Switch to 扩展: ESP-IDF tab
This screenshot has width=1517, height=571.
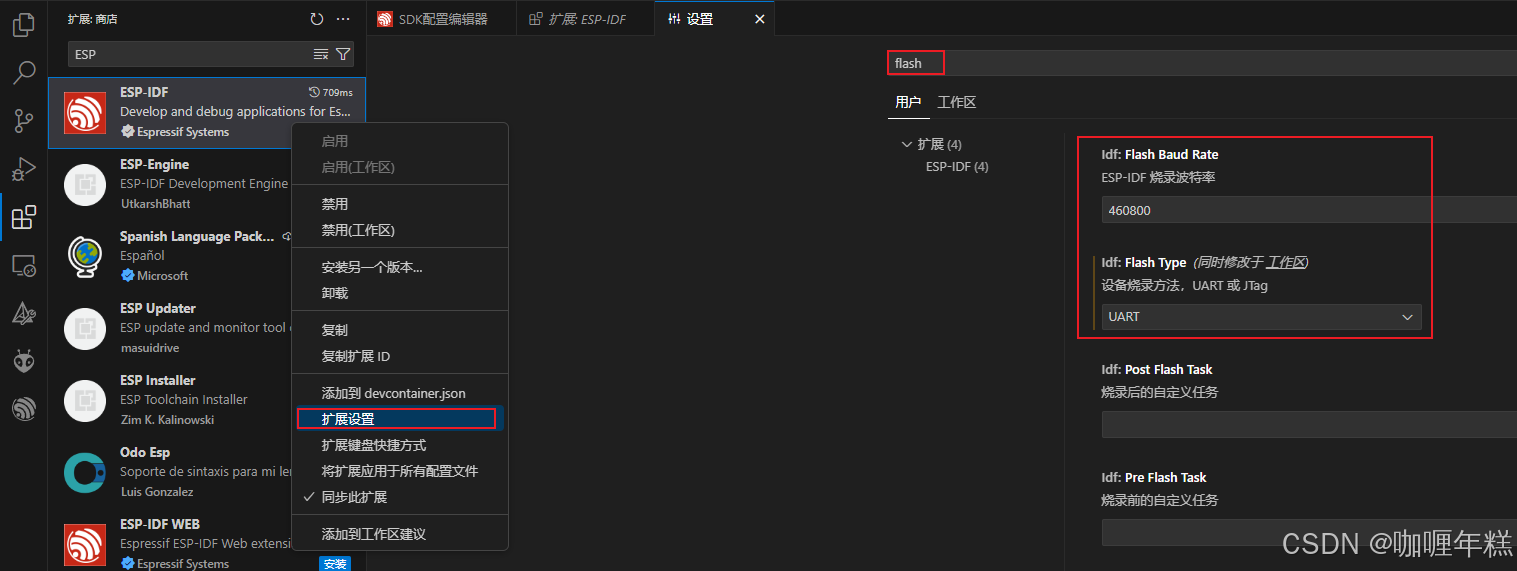[x=586, y=19]
